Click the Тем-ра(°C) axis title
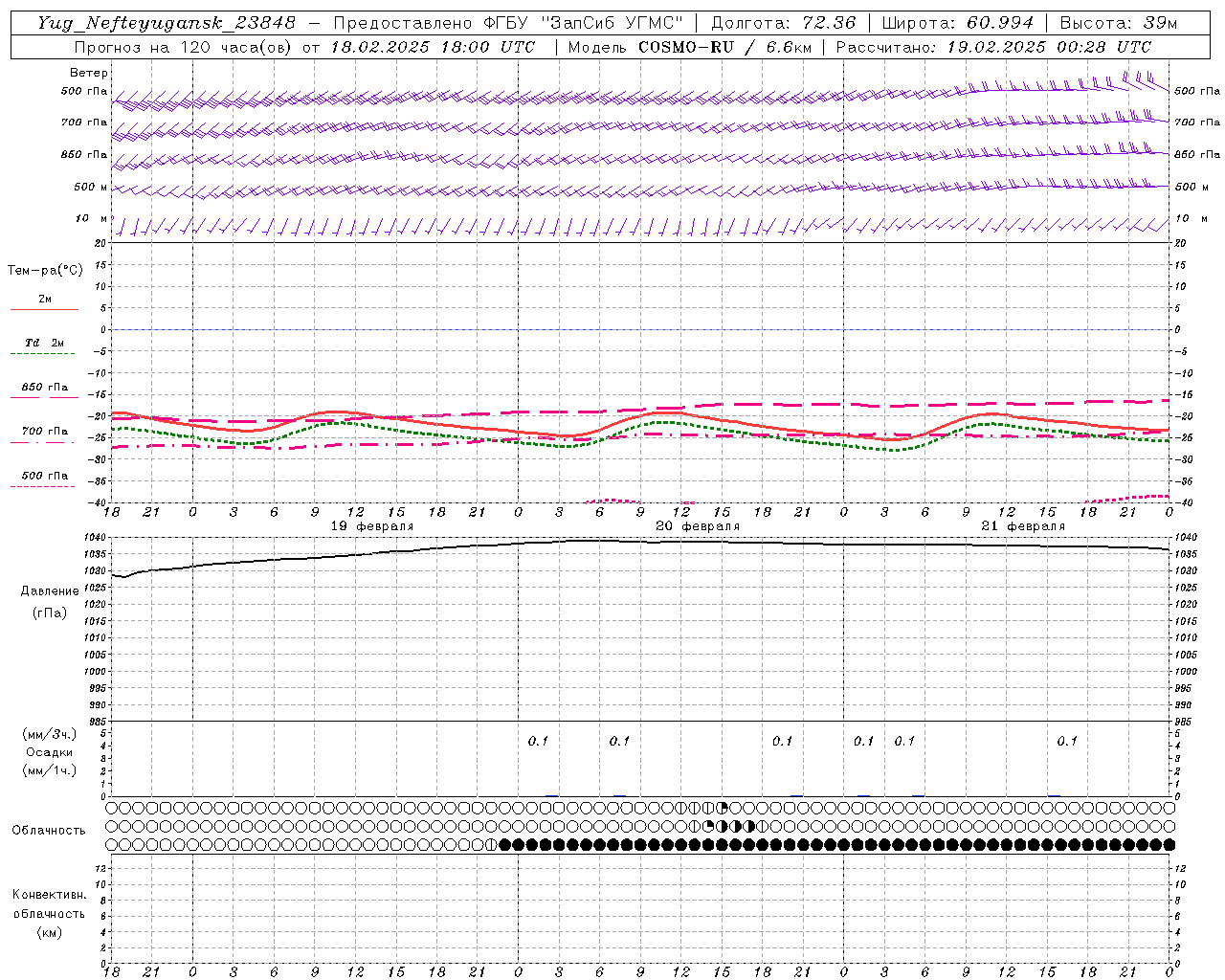This screenshot has width=1225, height=980. pyautogui.click(x=45, y=271)
